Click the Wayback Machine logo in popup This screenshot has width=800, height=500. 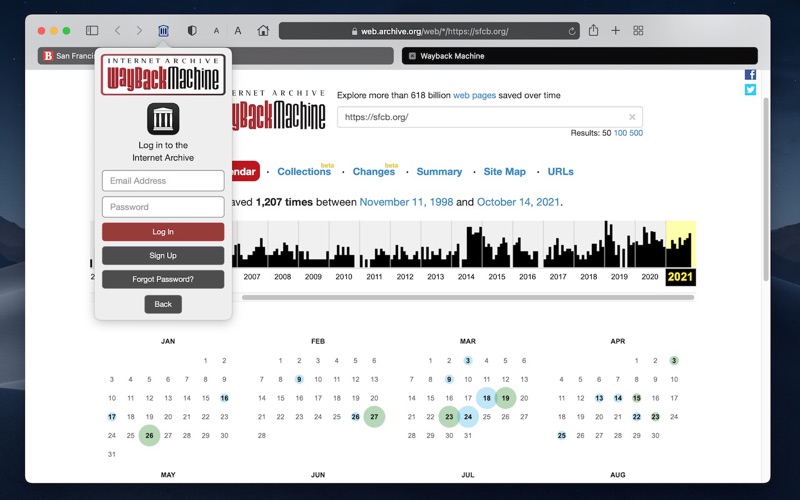(x=163, y=76)
